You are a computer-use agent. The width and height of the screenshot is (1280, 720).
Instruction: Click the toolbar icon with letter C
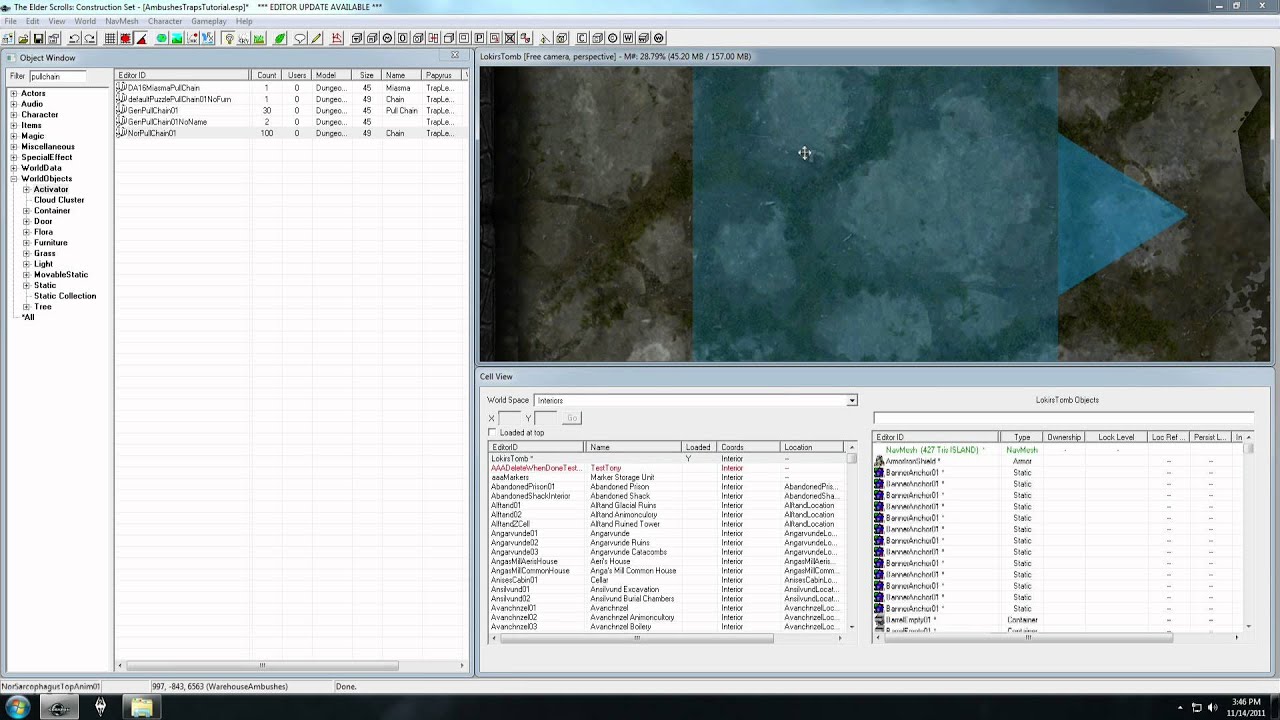[582, 38]
